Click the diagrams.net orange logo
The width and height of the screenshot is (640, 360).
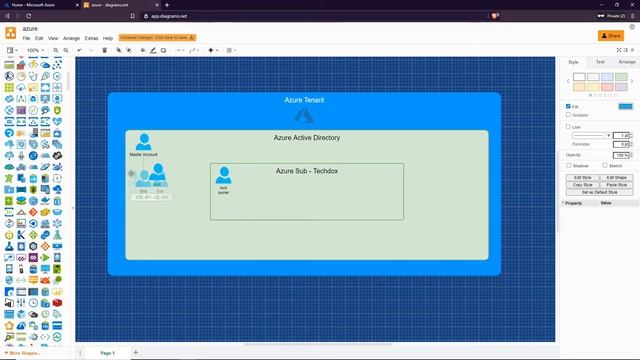point(11,33)
